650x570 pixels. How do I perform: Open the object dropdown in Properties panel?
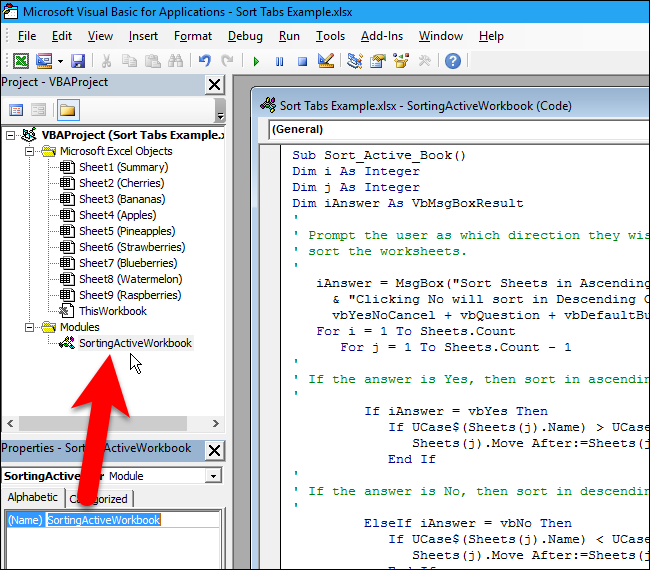[x=211, y=476]
